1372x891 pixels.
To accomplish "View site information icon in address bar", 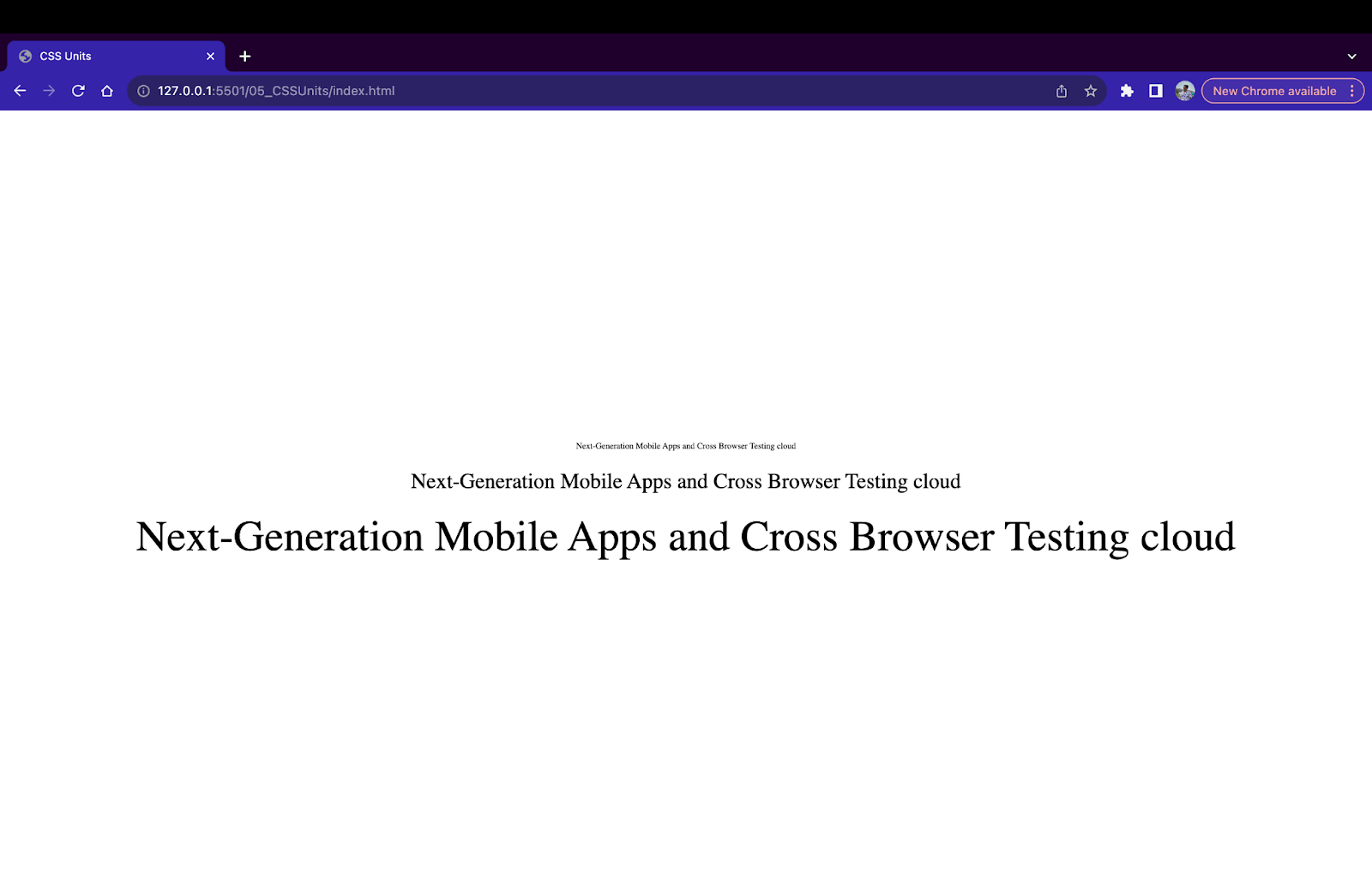I will pyautogui.click(x=143, y=91).
